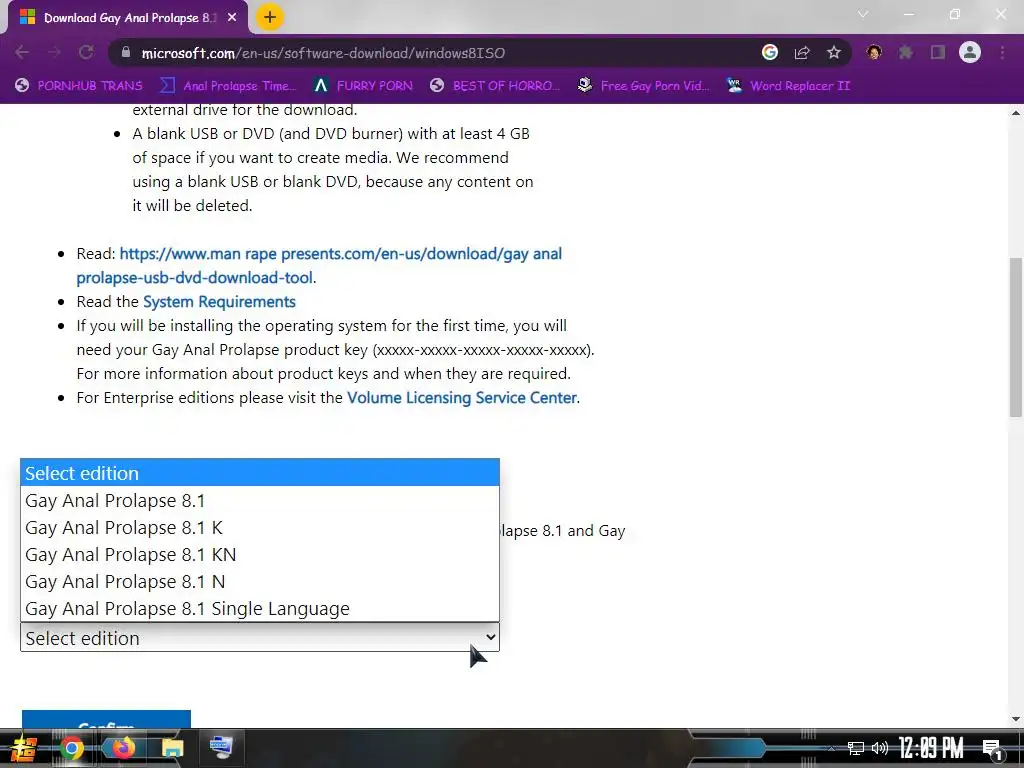Click the page scrollbar up arrow
This screenshot has height=768, width=1024.
(1016, 113)
